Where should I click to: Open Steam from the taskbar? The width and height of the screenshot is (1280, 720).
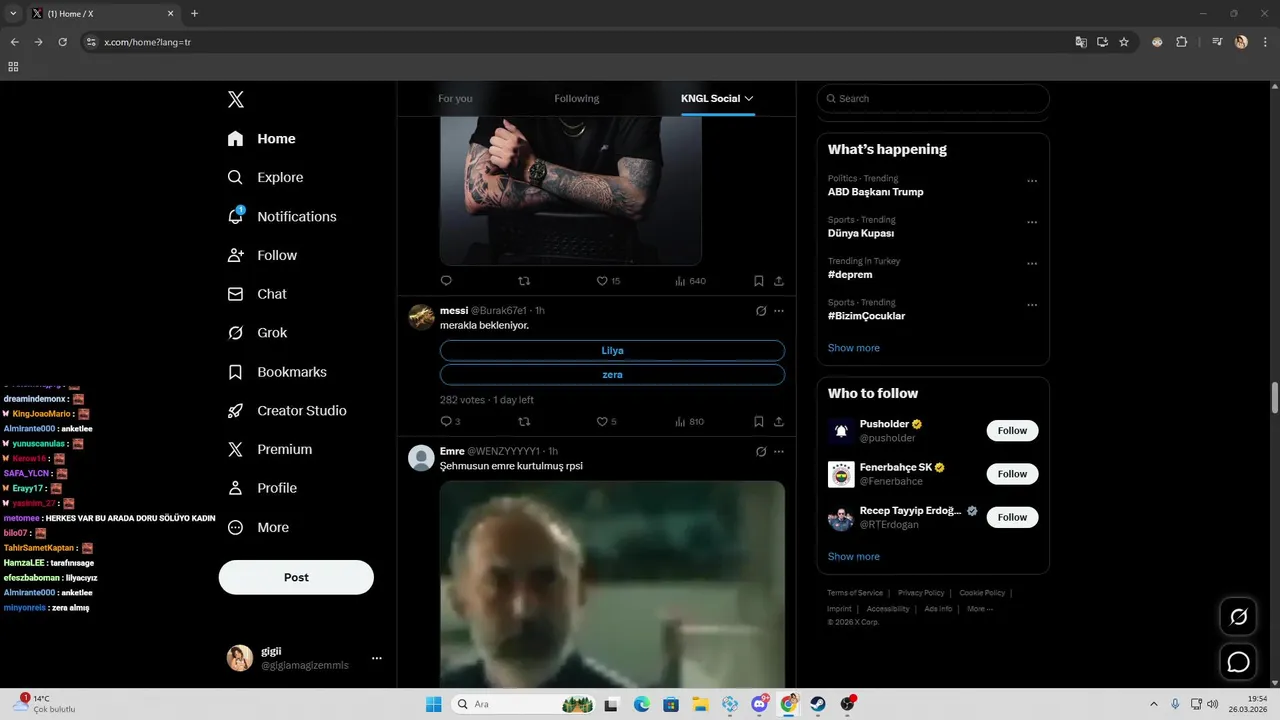[817, 704]
